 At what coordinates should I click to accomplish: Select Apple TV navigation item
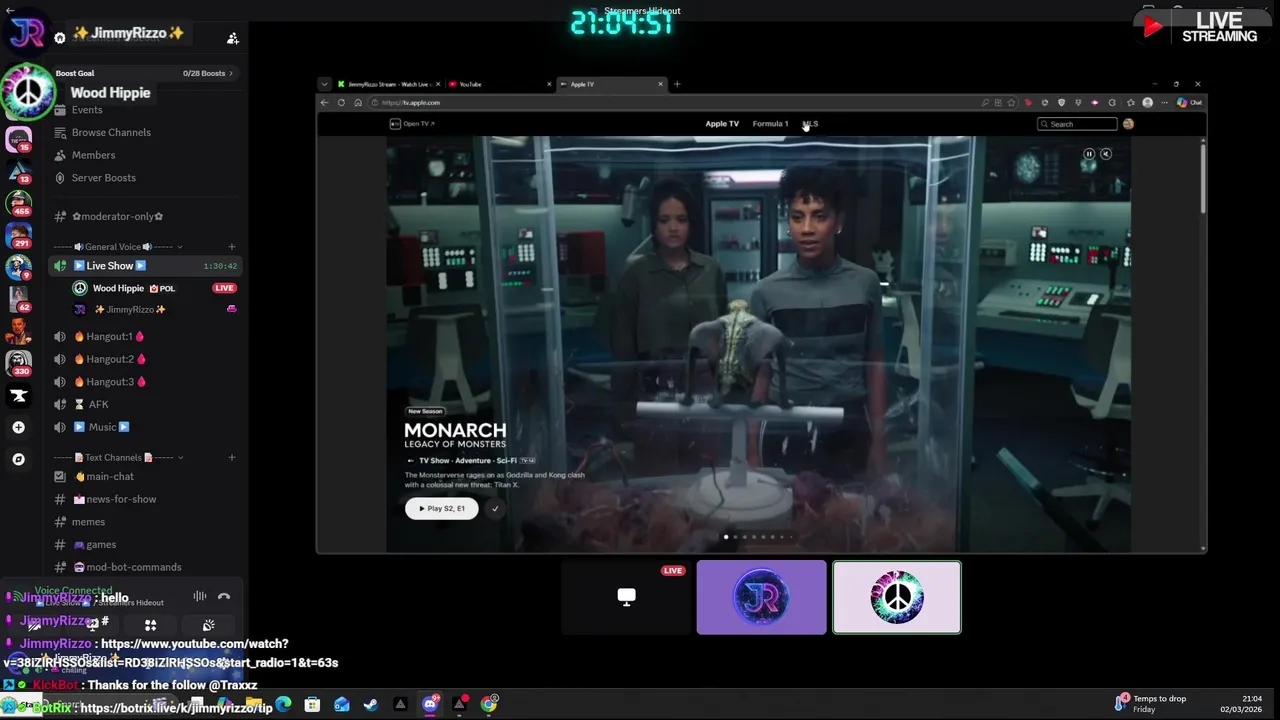point(722,124)
